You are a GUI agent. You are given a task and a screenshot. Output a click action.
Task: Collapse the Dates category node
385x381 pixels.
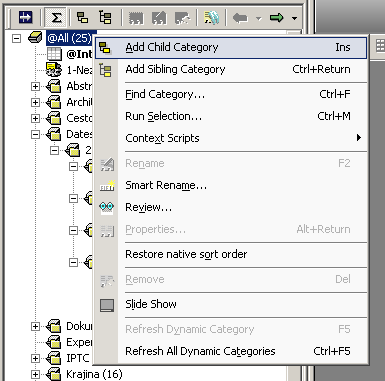point(35,134)
